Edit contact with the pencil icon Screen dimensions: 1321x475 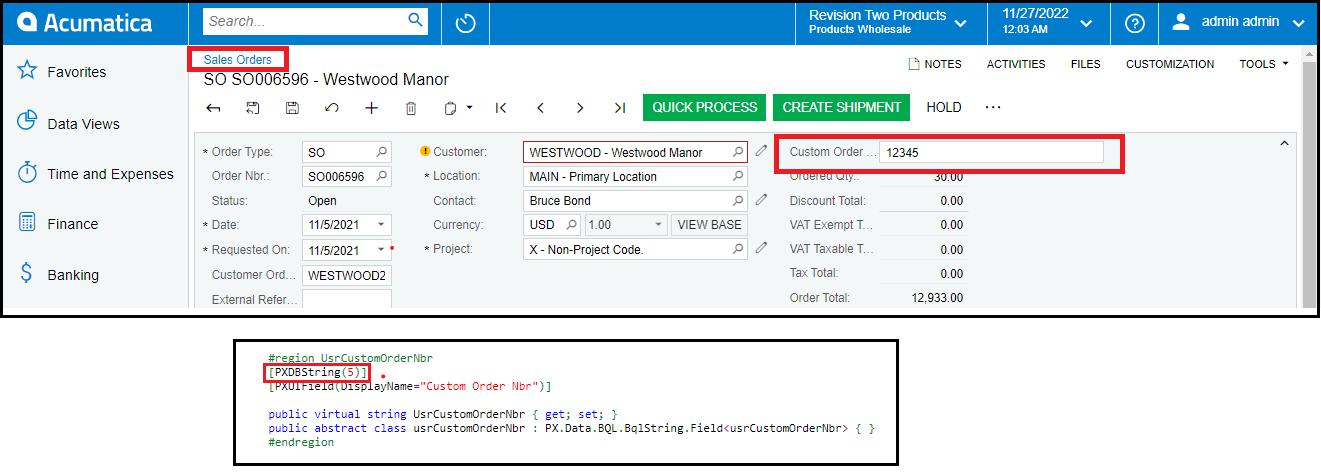761,199
